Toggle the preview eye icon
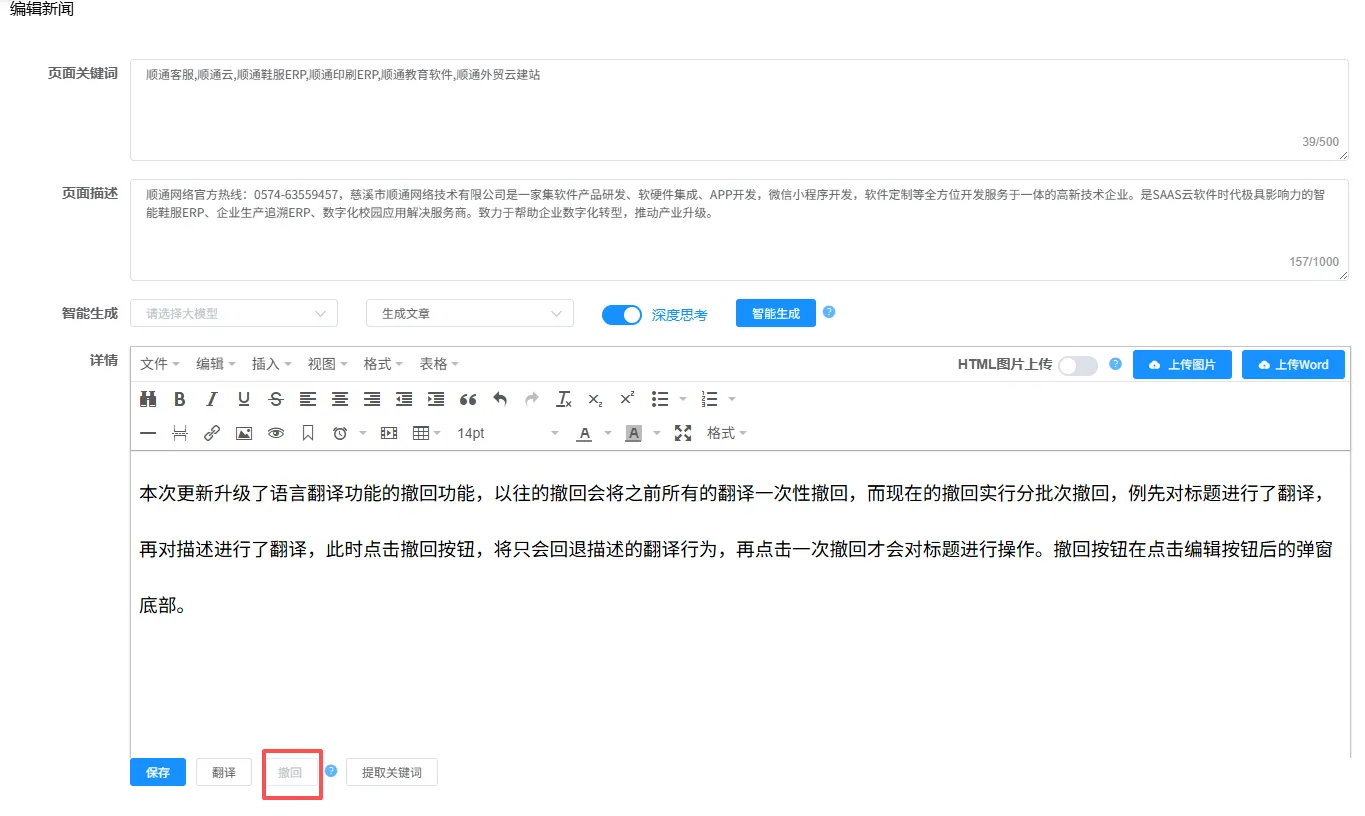The height and width of the screenshot is (816, 1365). click(x=276, y=433)
